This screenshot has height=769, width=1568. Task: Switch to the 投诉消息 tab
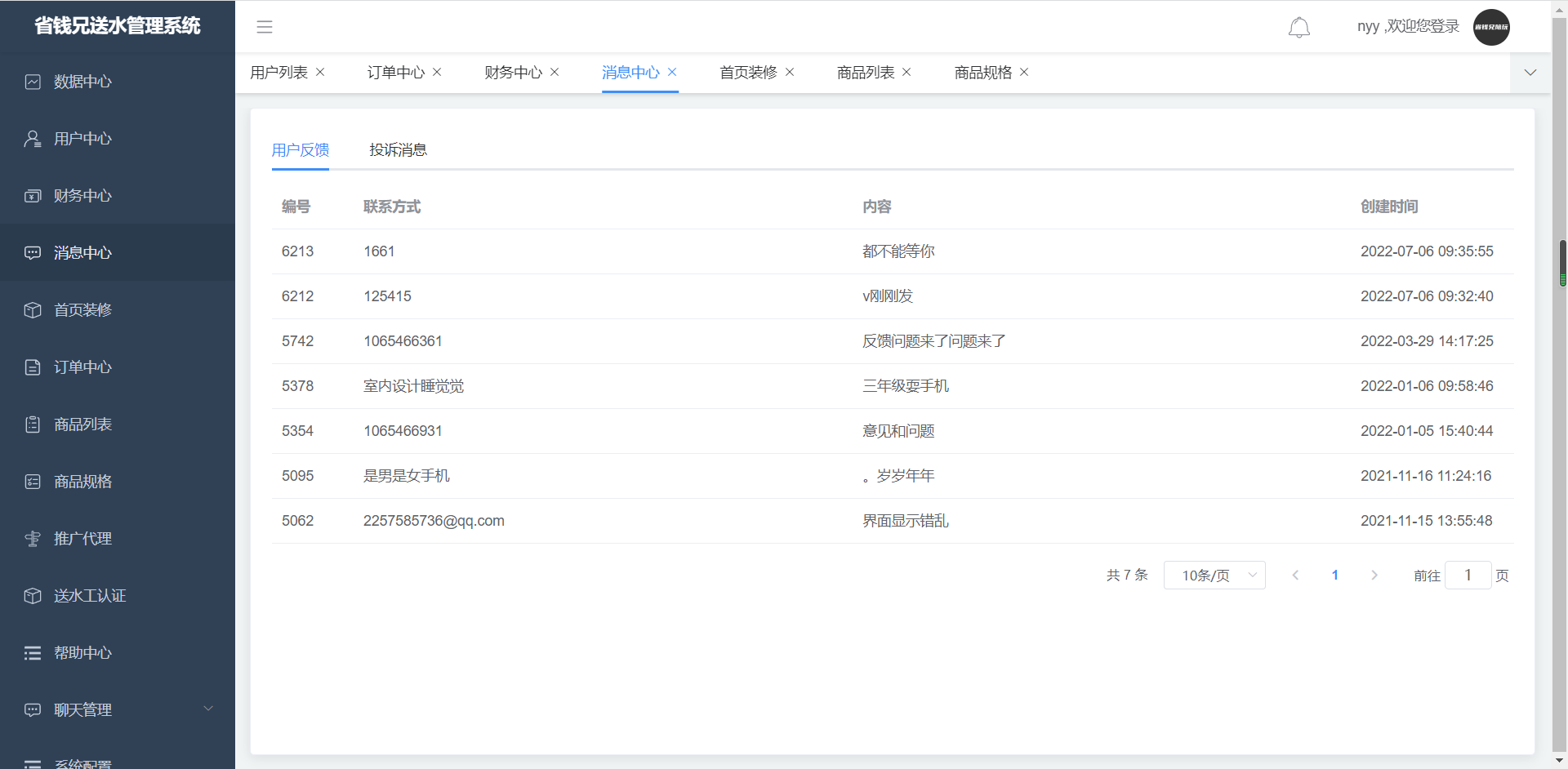pos(398,150)
